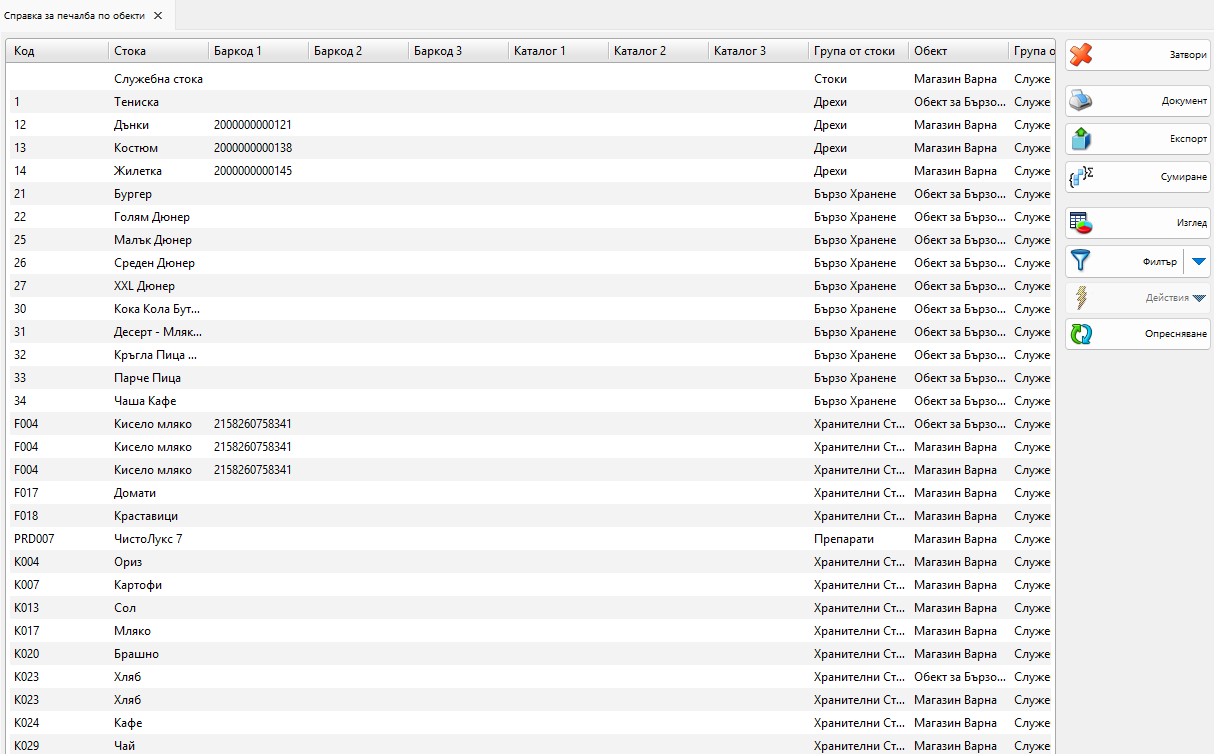The image size is (1214, 754).
Task: Click the Баркод 1 column header
Action: pos(257,51)
